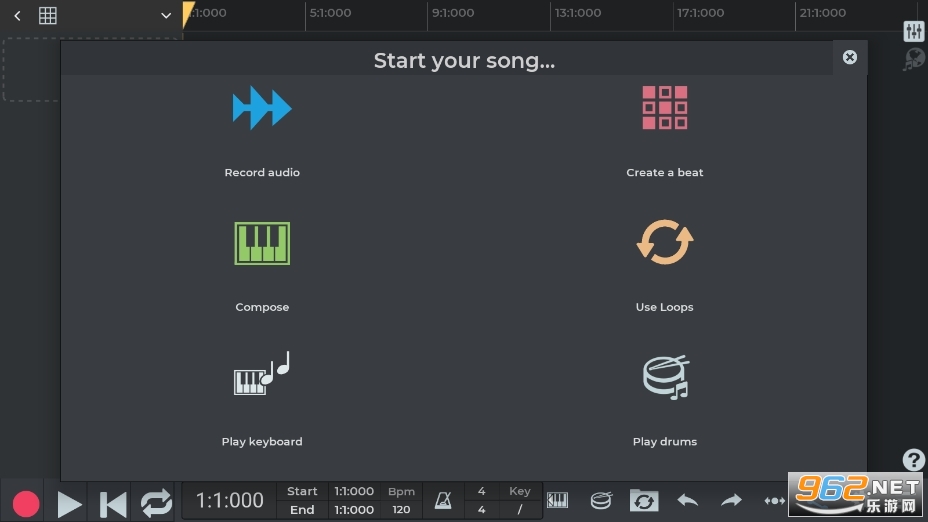
Task: Toggle the on-screen piano keyboard icon
Action: point(557,500)
